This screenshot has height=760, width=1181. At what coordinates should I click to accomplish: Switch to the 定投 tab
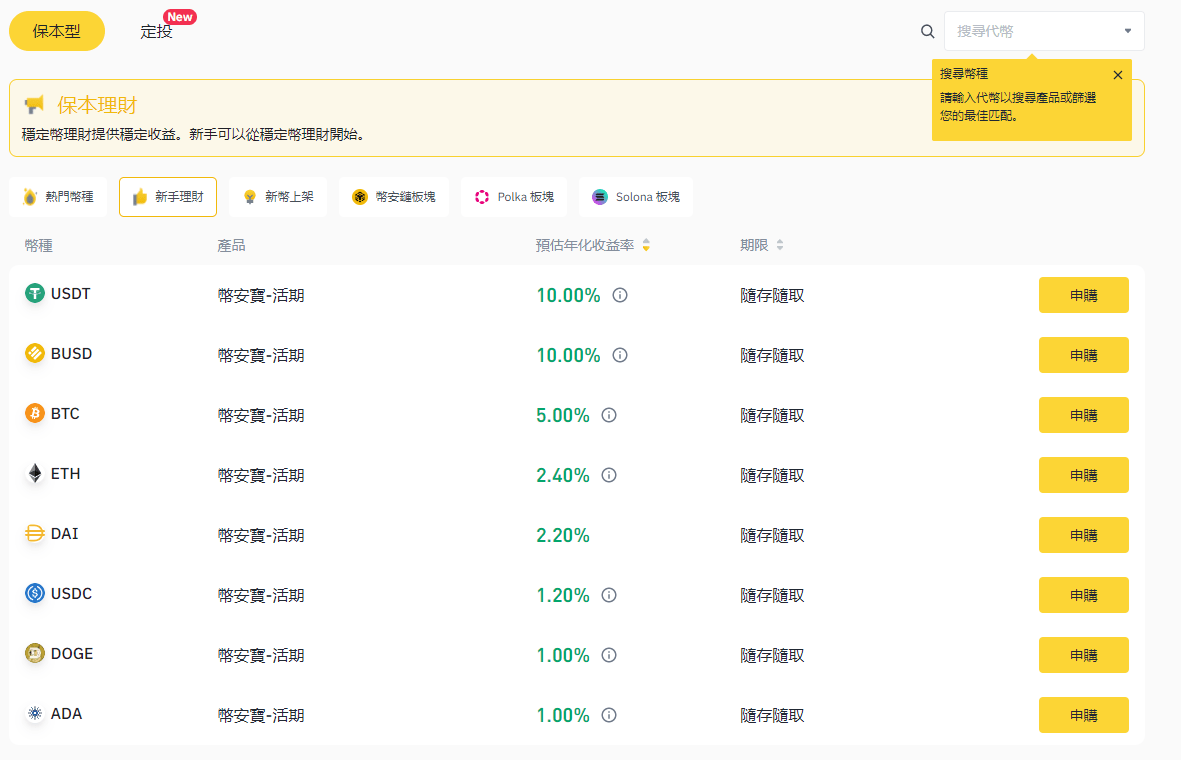tap(156, 31)
